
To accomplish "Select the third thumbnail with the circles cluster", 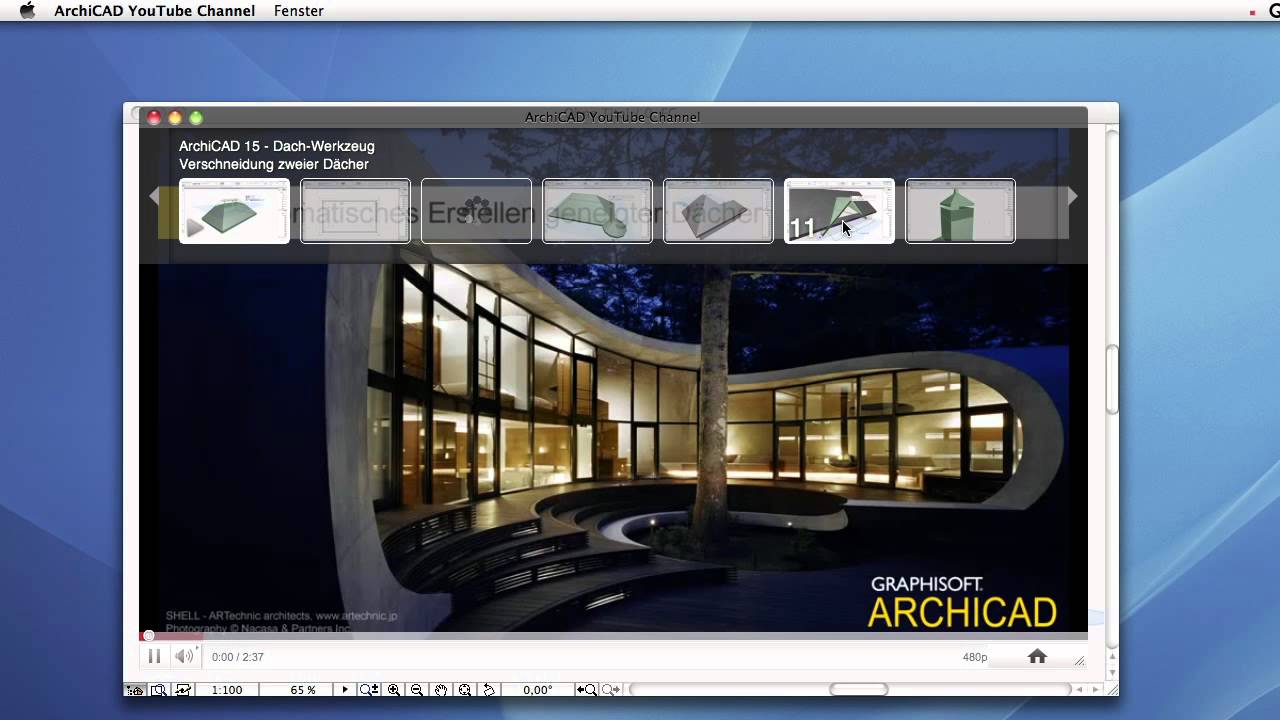I will 476,211.
